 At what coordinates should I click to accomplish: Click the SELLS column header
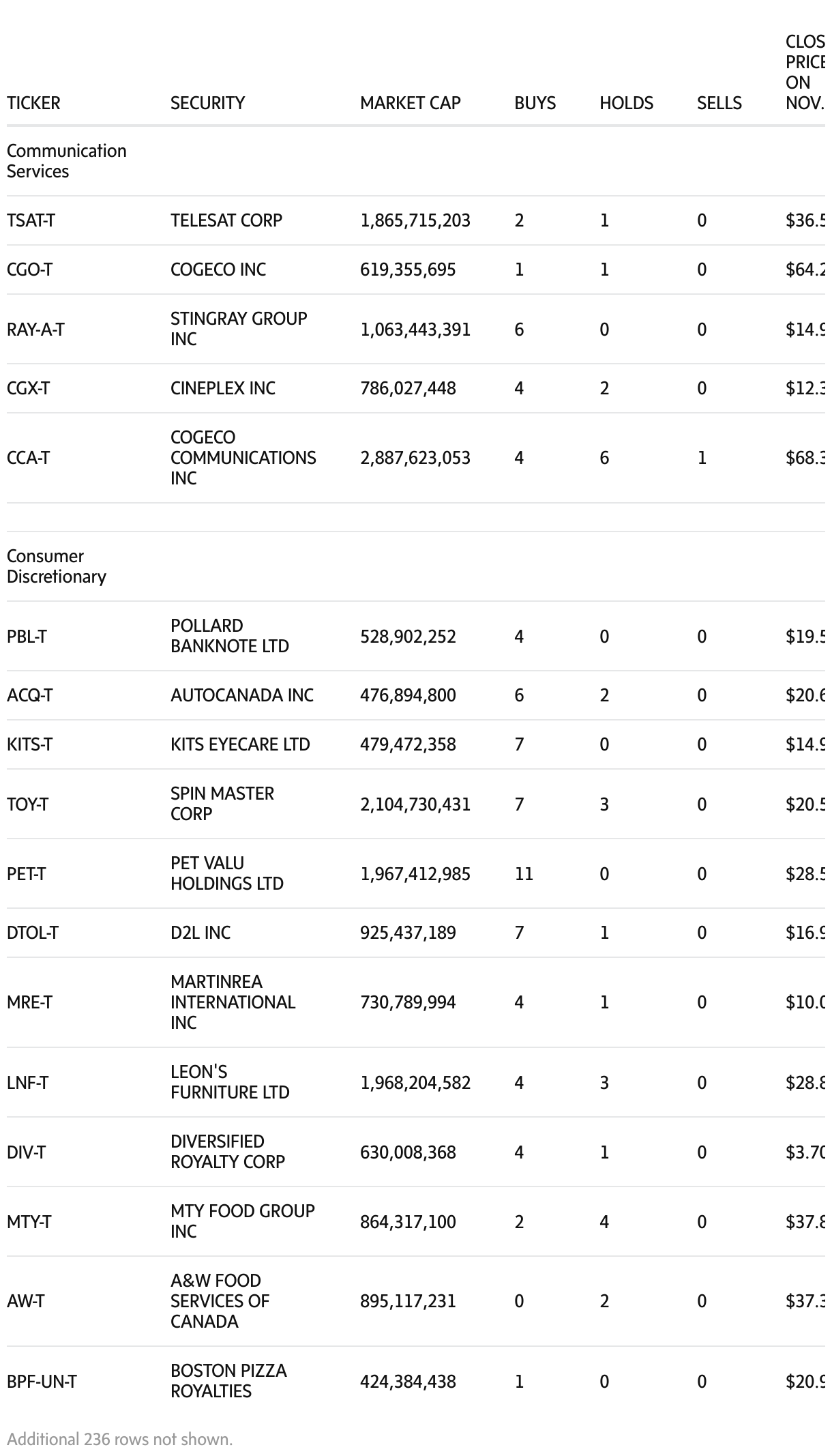pos(719,103)
